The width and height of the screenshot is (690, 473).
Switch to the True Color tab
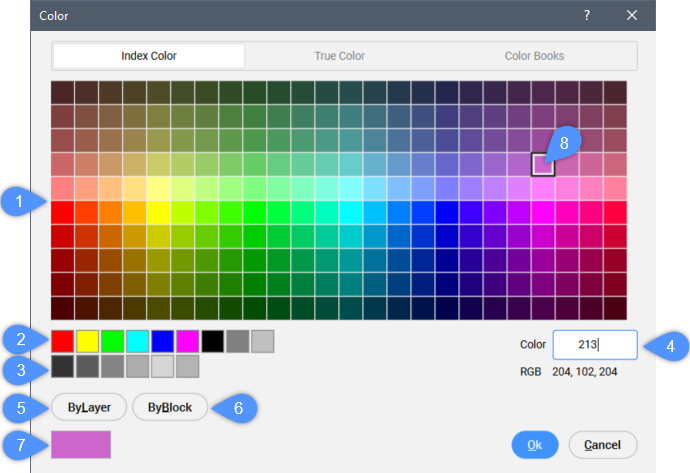coord(340,56)
